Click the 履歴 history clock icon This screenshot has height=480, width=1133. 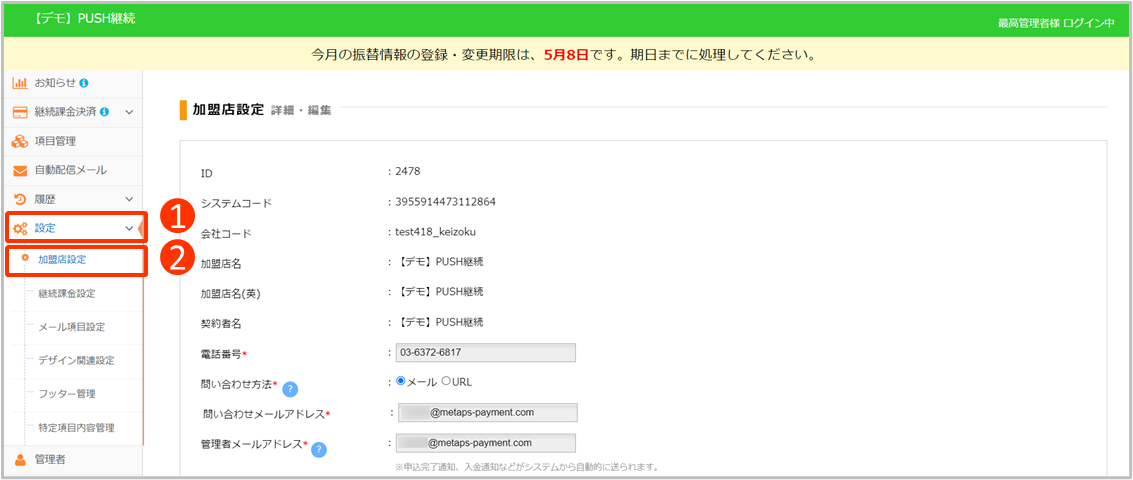tap(19, 199)
